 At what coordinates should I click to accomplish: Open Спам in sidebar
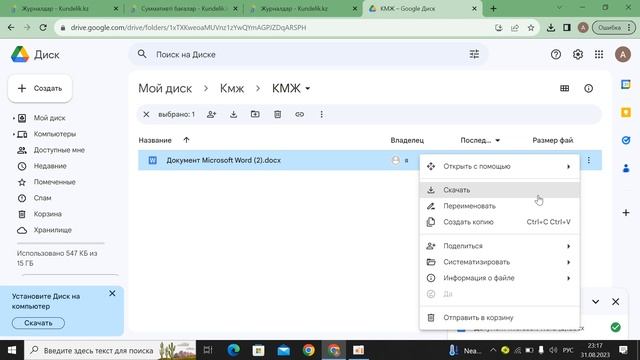click(x=42, y=198)
